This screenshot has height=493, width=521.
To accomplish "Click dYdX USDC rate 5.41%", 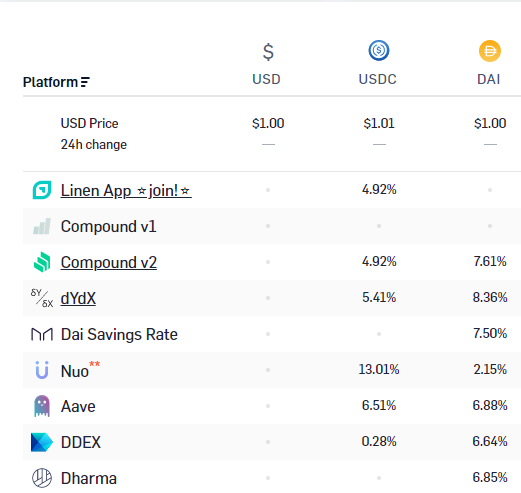I will (379, 297).
